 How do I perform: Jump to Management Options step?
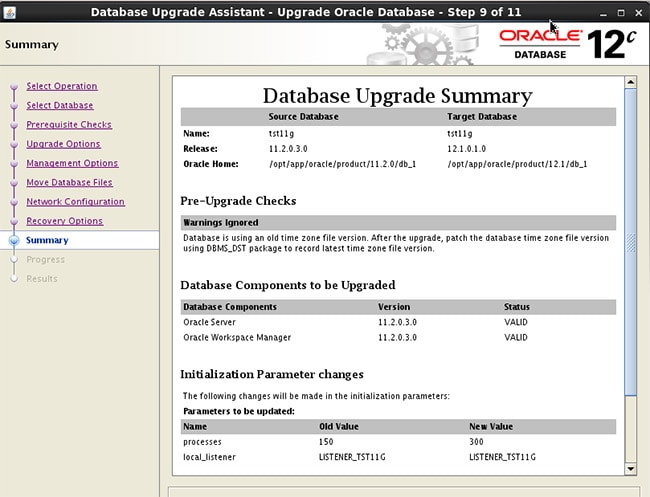(72, 163)
